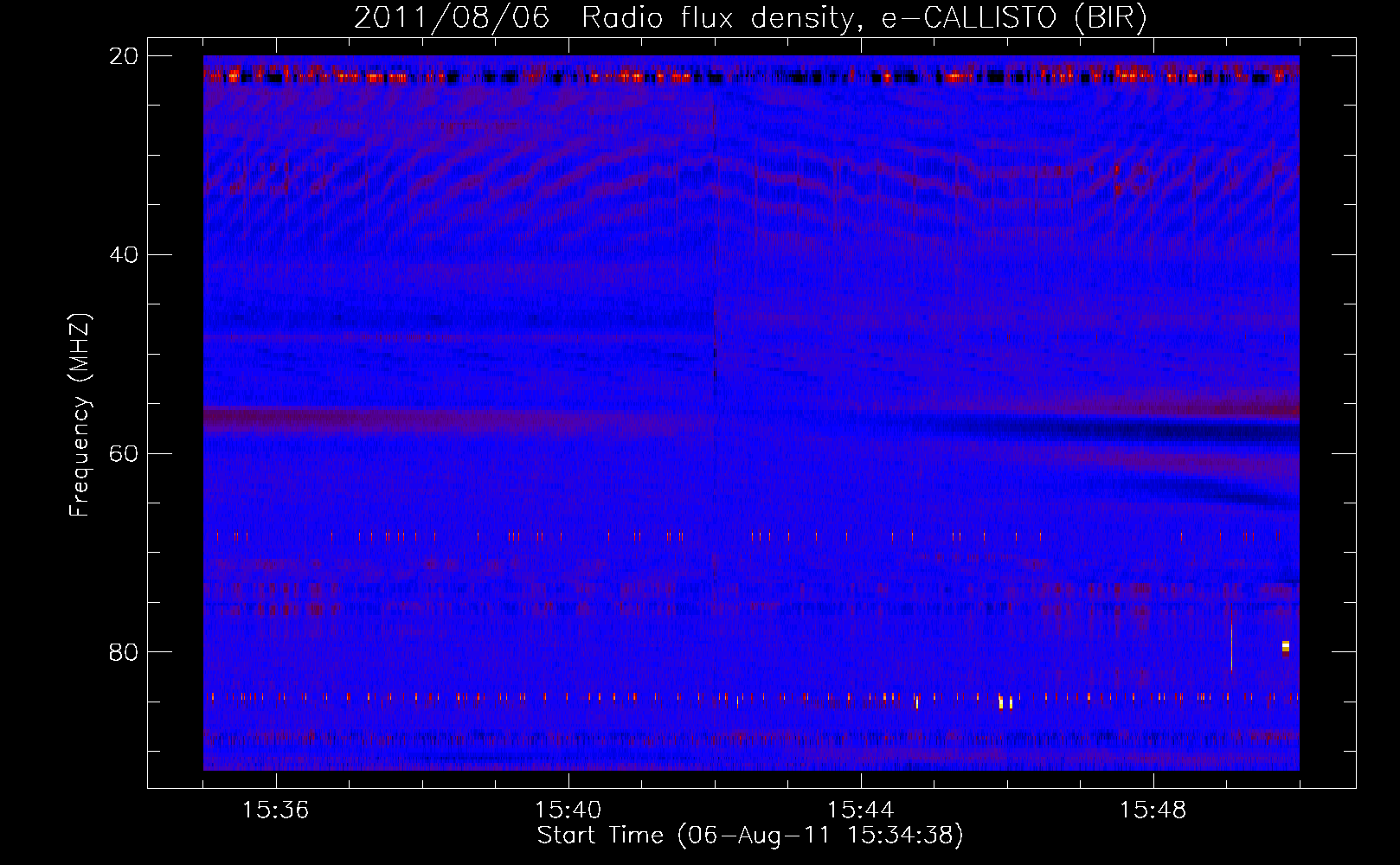Click the yellow spike pair near 15:46
Image resolution: width=1400 pixels, height=865 pixels.
click(1005, 702)
